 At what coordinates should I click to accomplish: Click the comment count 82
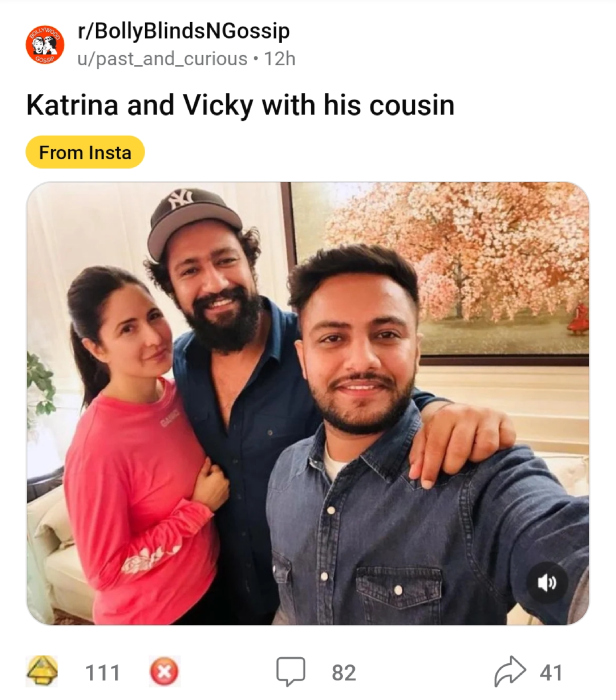[x=343, y=672]
